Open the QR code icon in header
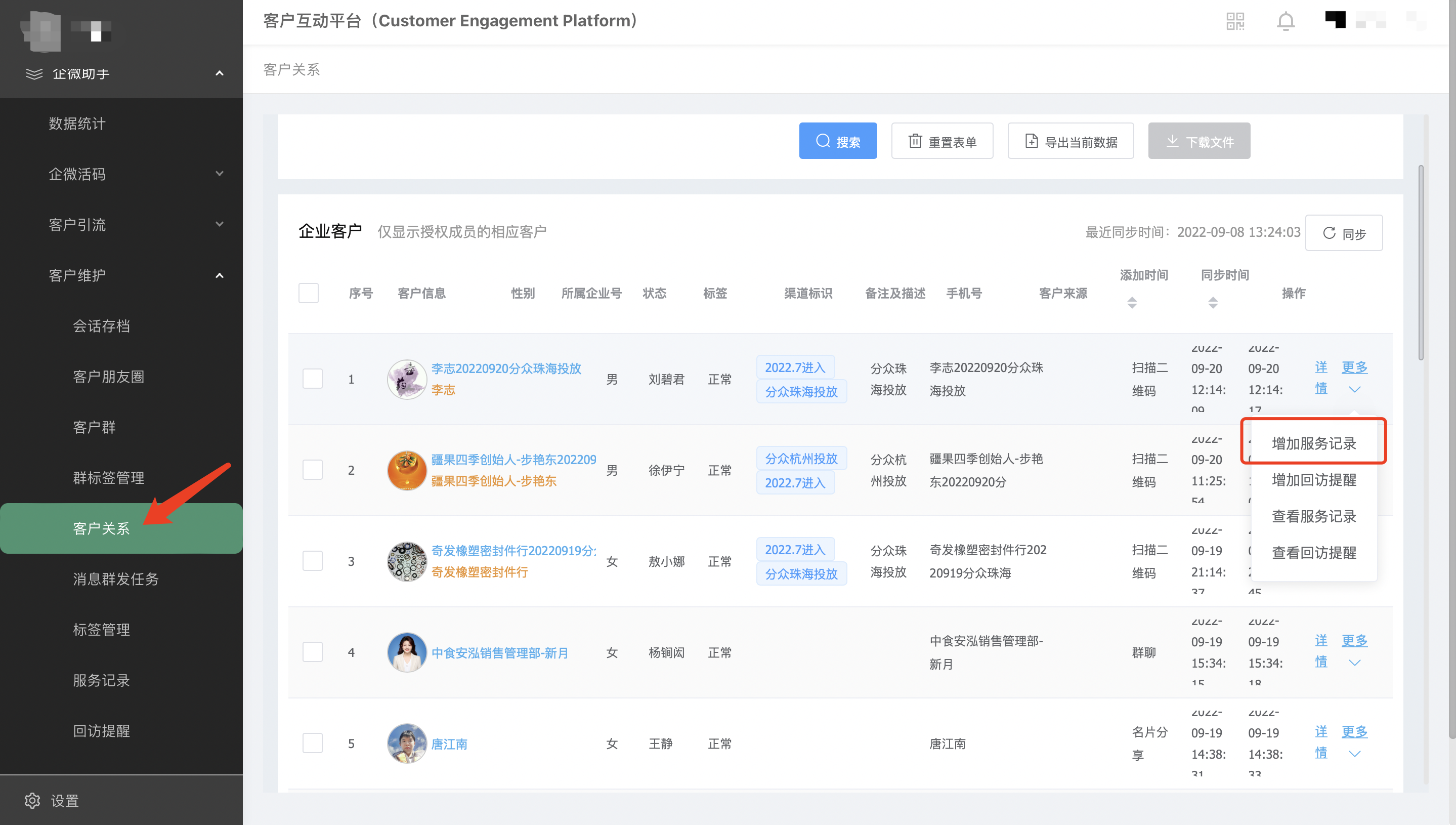The height and width of the screenshot is (825, 1456). click(1235, 22)
